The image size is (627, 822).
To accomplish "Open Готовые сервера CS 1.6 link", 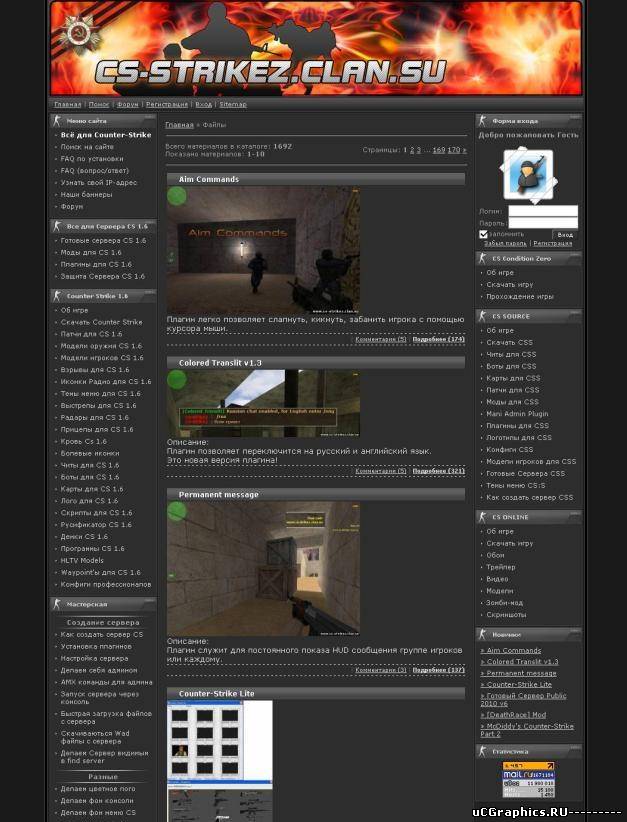I will coord(103,241).
